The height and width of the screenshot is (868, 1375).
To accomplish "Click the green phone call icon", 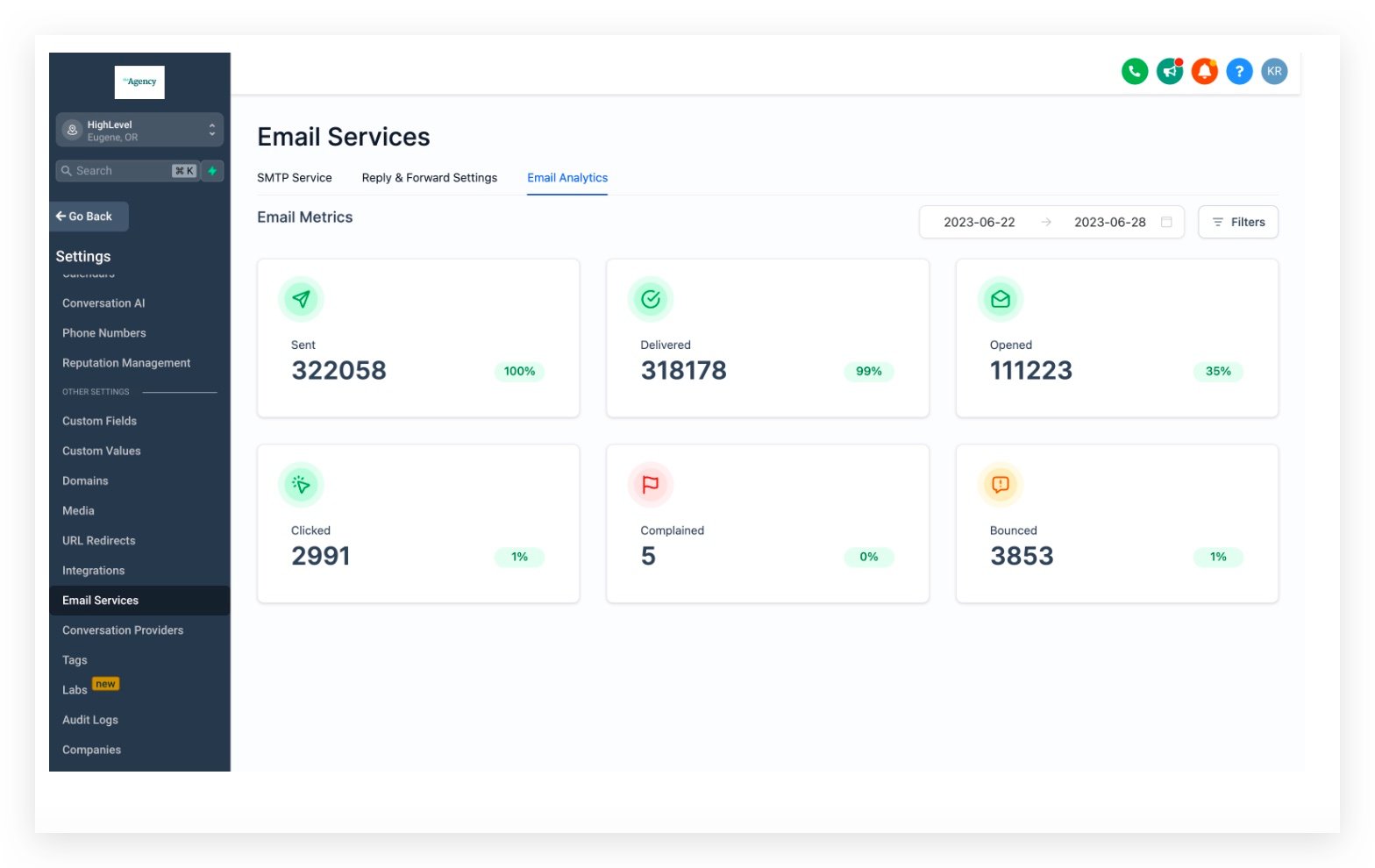I will pyautogui.click(x=1134, y=71).
